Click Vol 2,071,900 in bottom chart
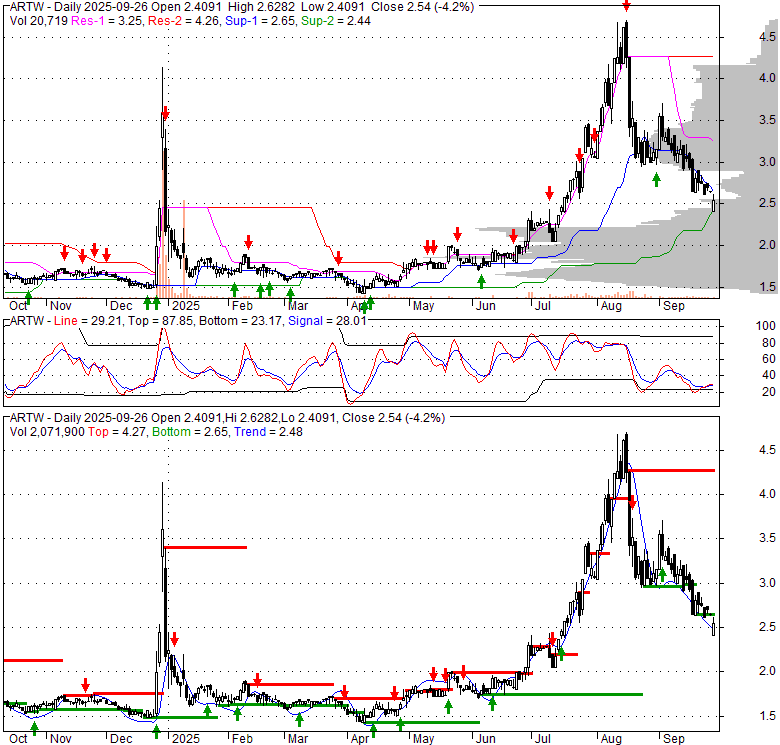 point(47,432)
